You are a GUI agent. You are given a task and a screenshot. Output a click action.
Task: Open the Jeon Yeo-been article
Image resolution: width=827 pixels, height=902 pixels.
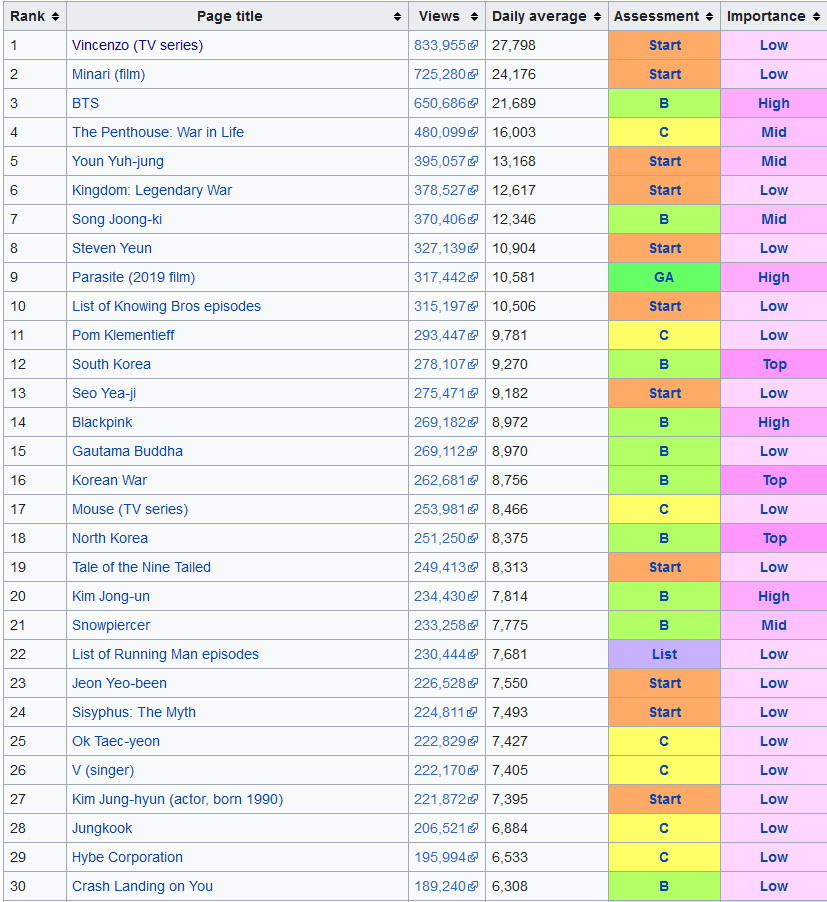120,683
